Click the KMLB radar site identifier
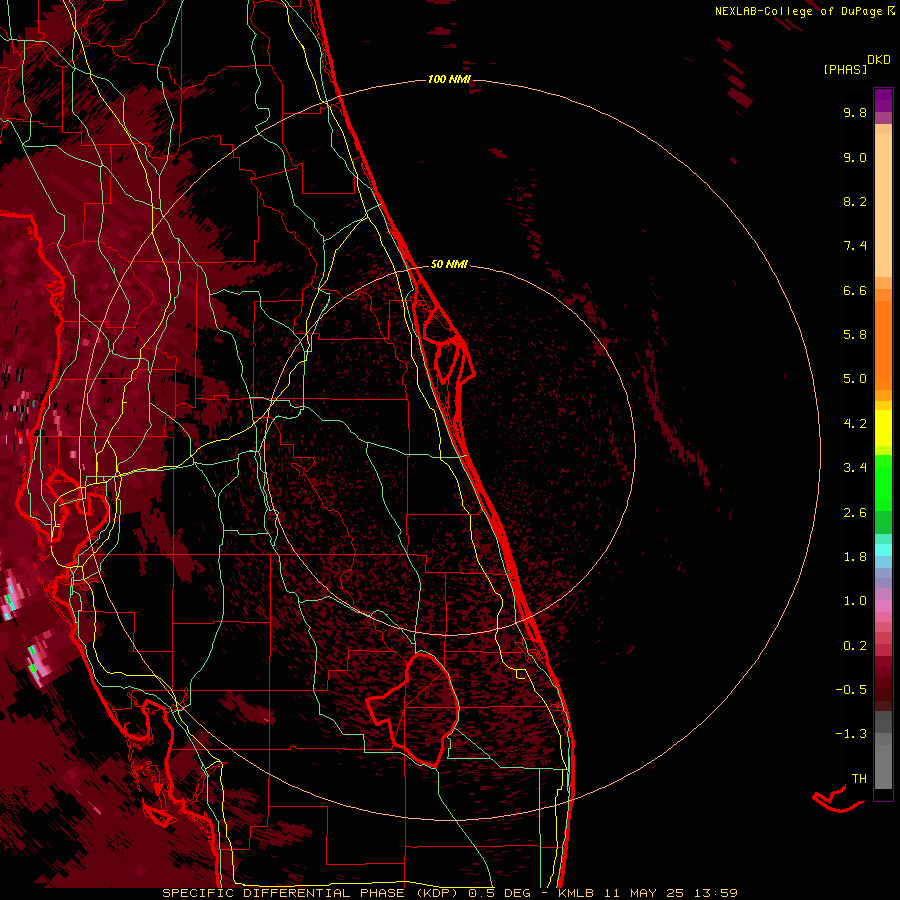 pos(576,893)
